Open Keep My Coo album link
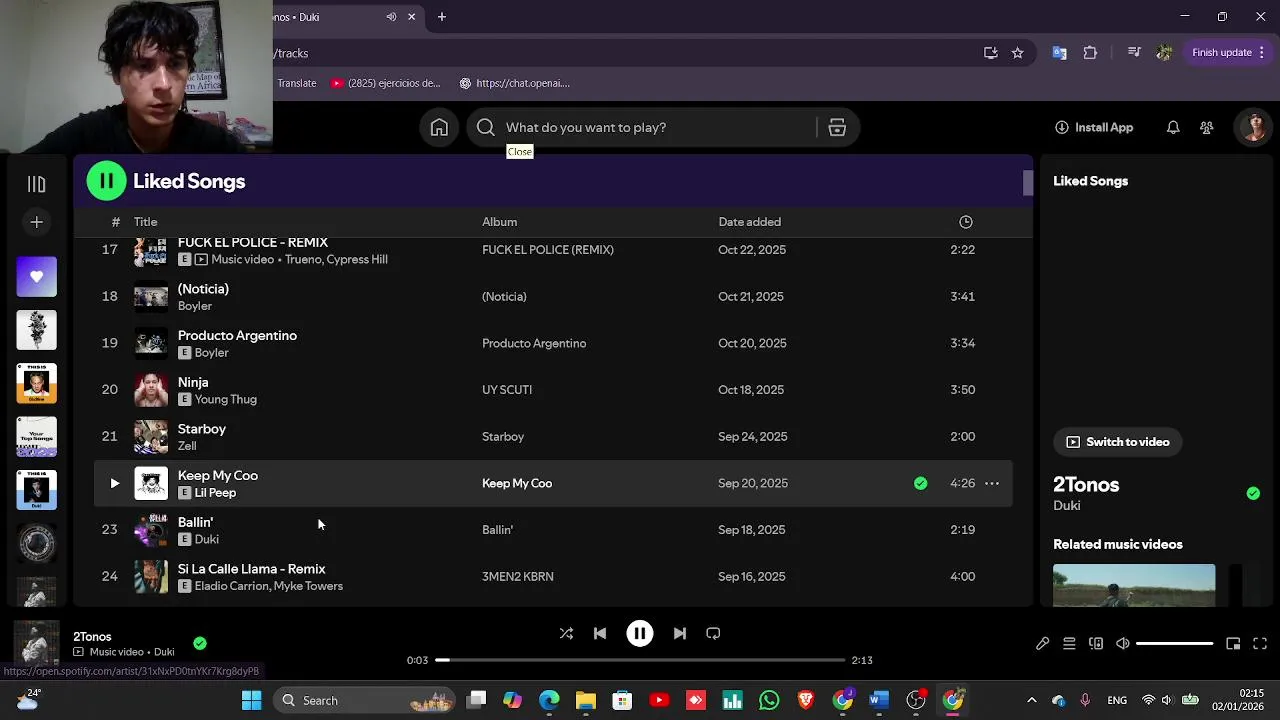This screenshot has width=1280, height=720. click(x=517, y=483)
